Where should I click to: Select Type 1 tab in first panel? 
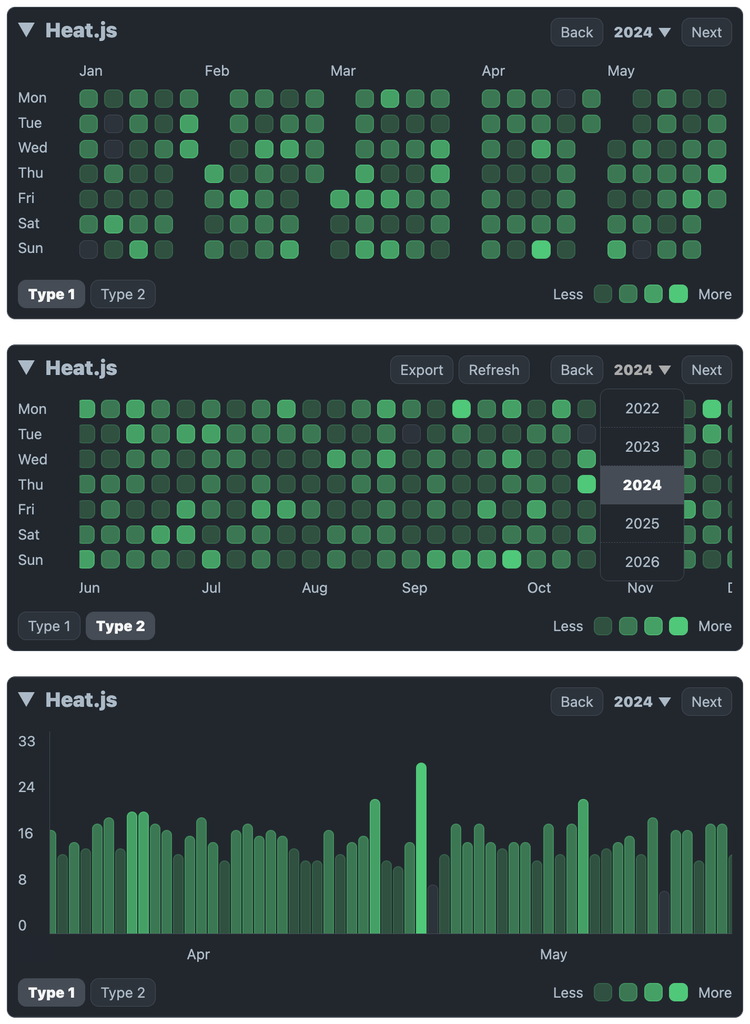tap(51, 294)
